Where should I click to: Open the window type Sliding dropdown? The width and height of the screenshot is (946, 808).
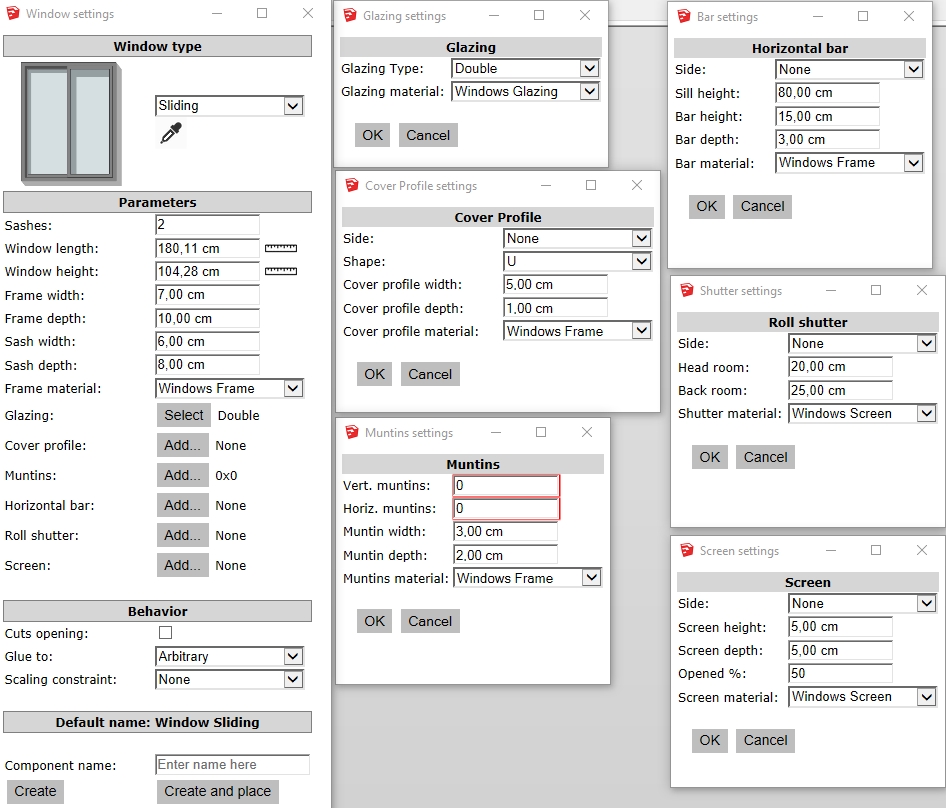[229, 106]
